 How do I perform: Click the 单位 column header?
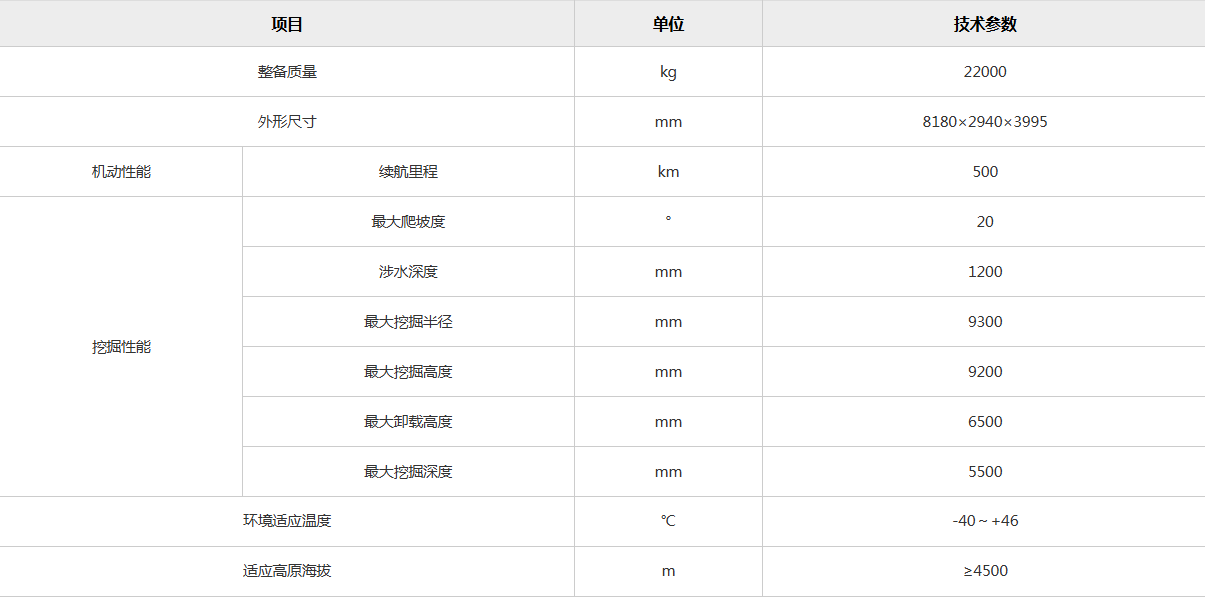click(x=668, y=24)
